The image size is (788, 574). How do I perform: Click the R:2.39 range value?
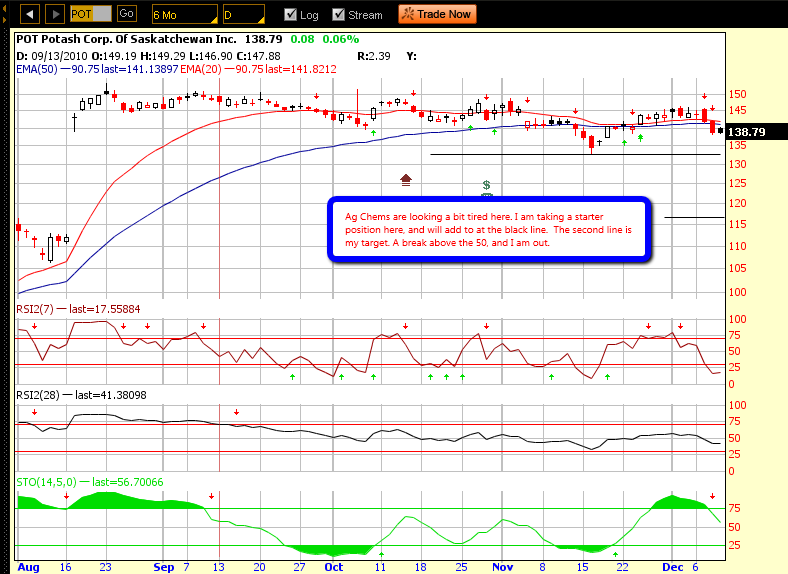(374, 56)
